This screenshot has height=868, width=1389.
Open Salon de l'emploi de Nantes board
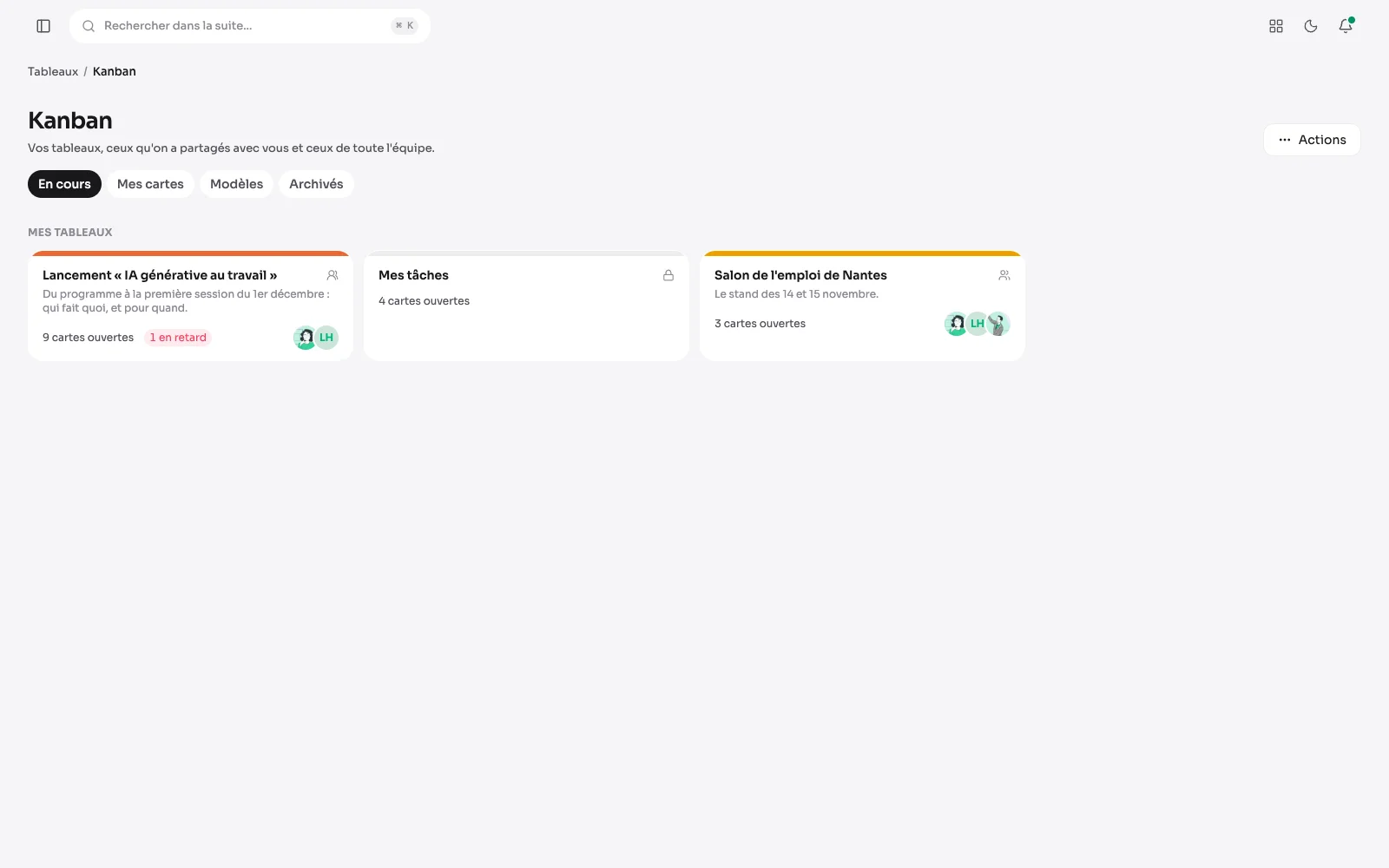862,306
